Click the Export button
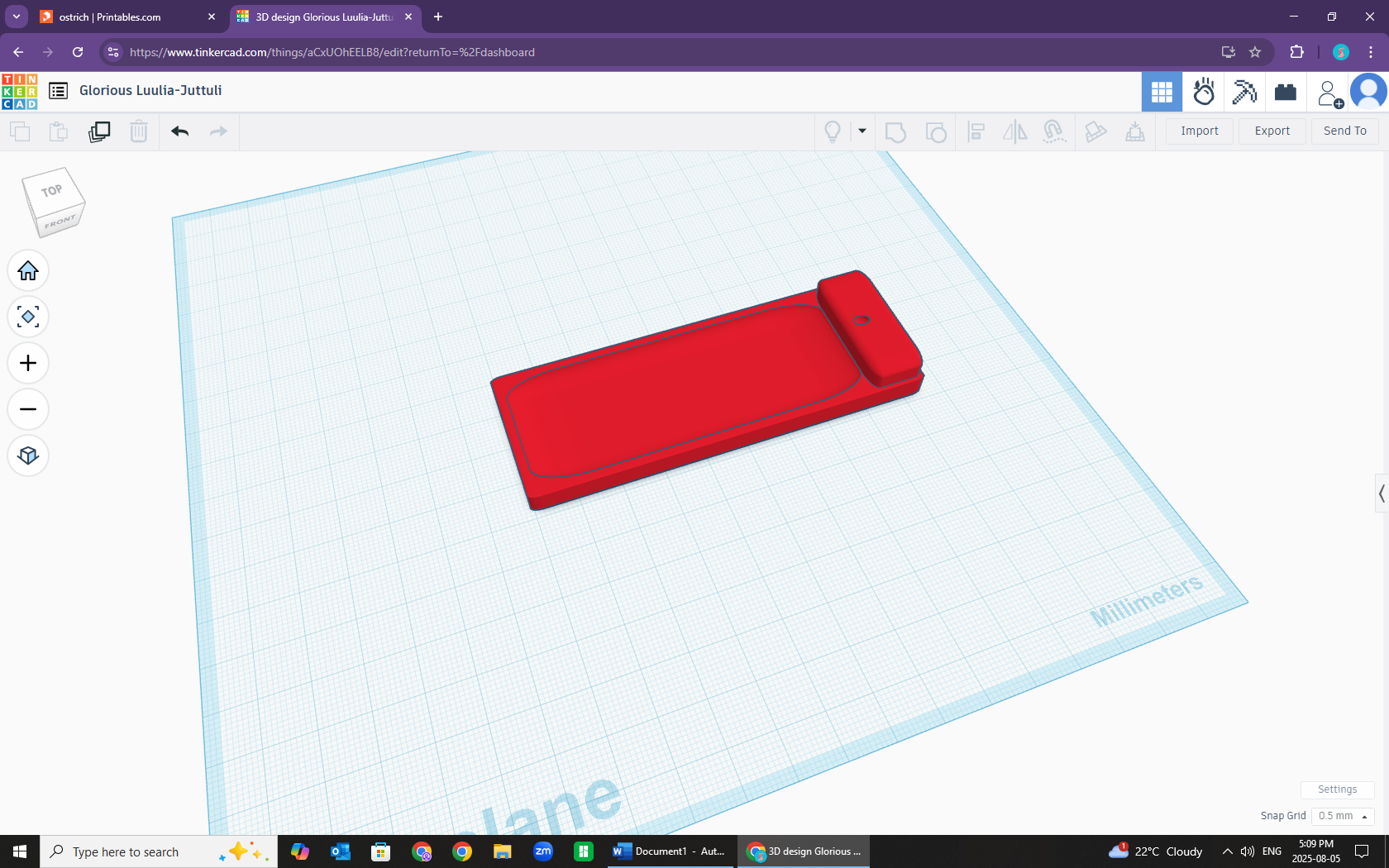This screenshot has width=1389, height=868. [1272, 131]
